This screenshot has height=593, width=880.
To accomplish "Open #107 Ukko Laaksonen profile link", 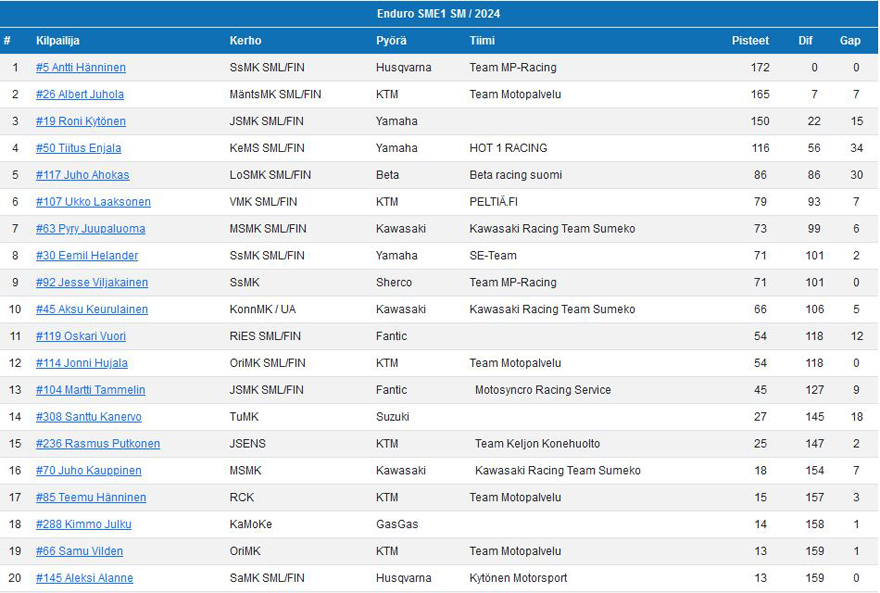I will (93, 202).
